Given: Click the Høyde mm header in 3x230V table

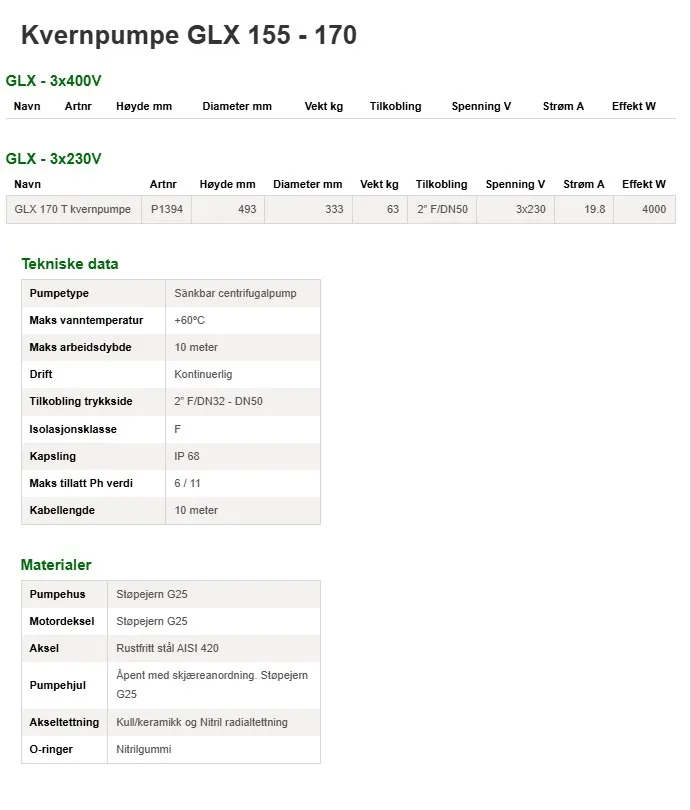Looking at the screenshot, I should [227, 184].
